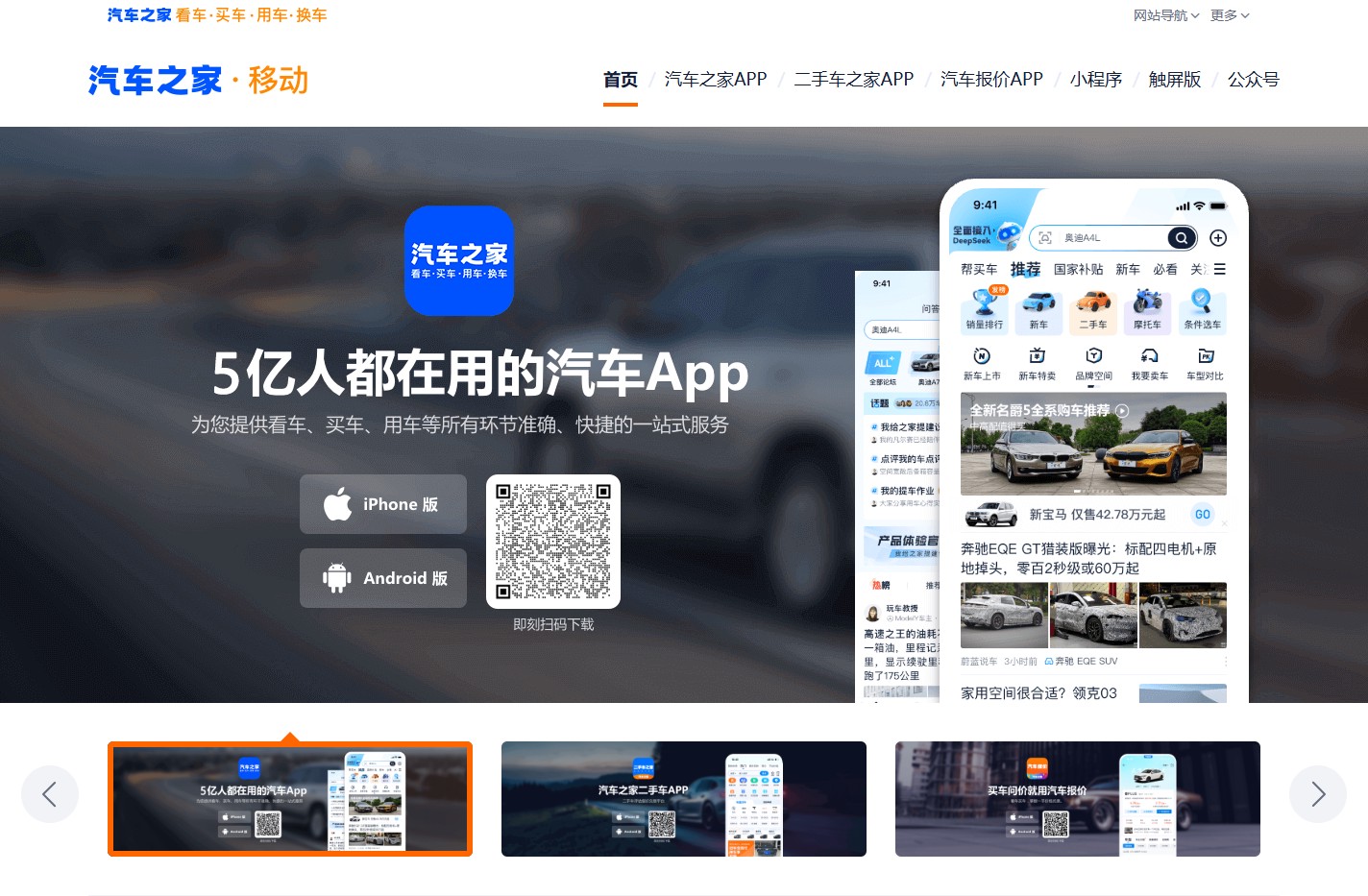The image size is (1368, 896).
Task: Open the 触屏版 tab
Action: click(x=1175, y=80)
